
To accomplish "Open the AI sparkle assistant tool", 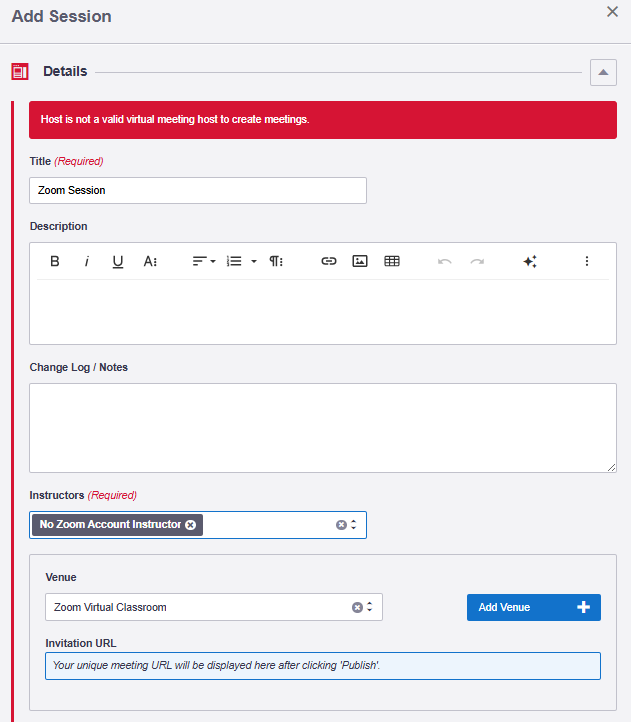I will click(530, 261).
